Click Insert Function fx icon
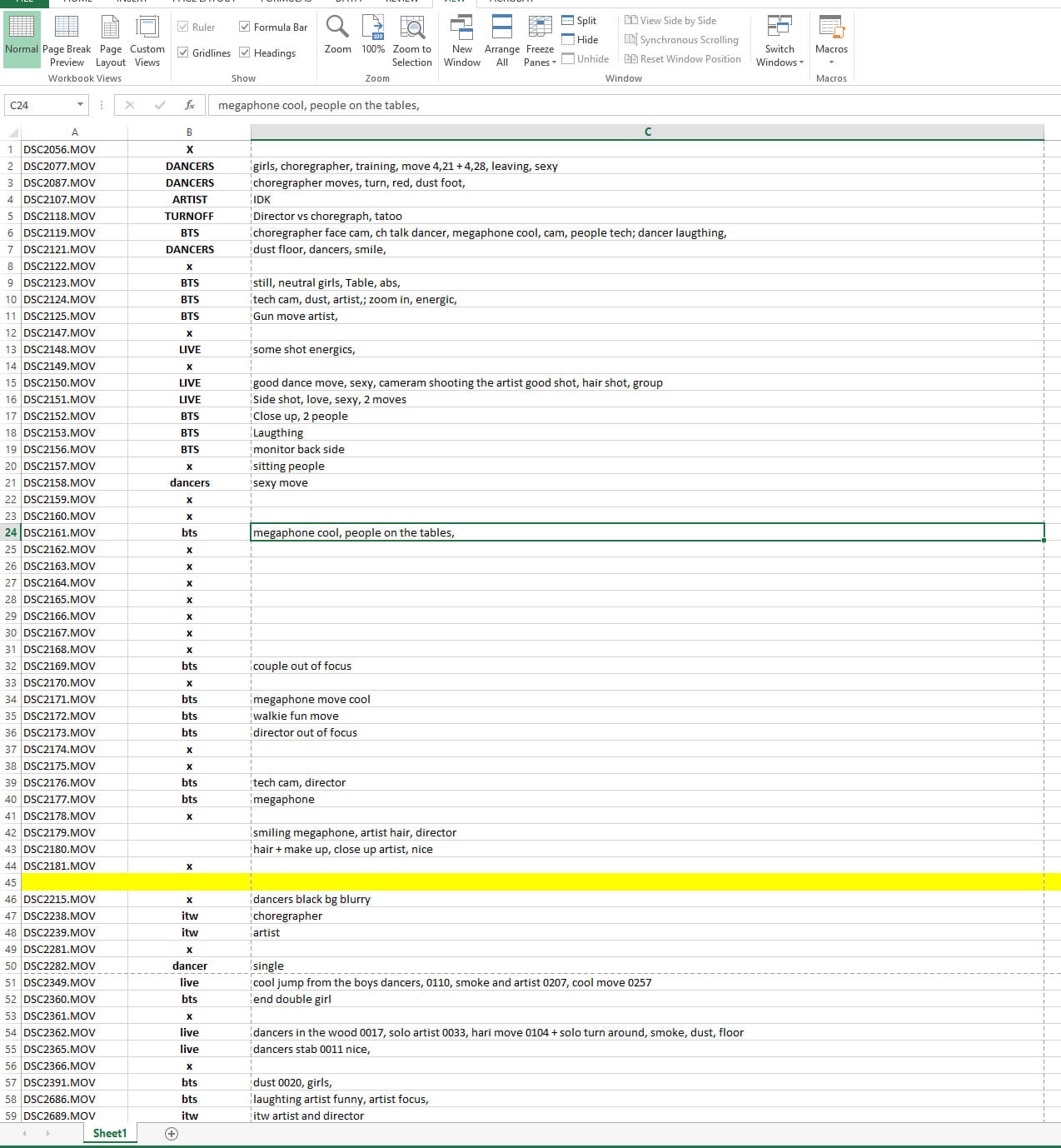 tap(190, 105)
